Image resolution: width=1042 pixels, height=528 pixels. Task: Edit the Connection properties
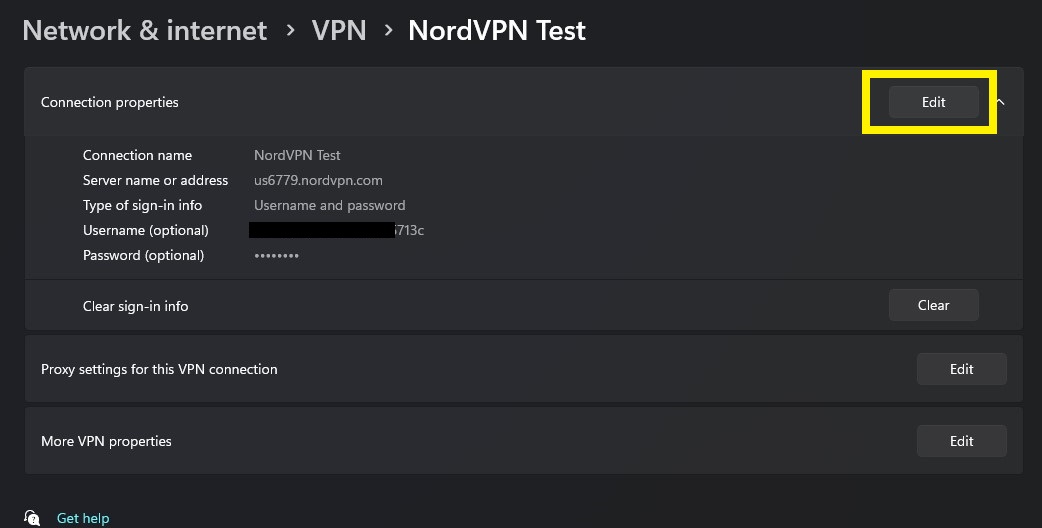[x=934, y=102]
